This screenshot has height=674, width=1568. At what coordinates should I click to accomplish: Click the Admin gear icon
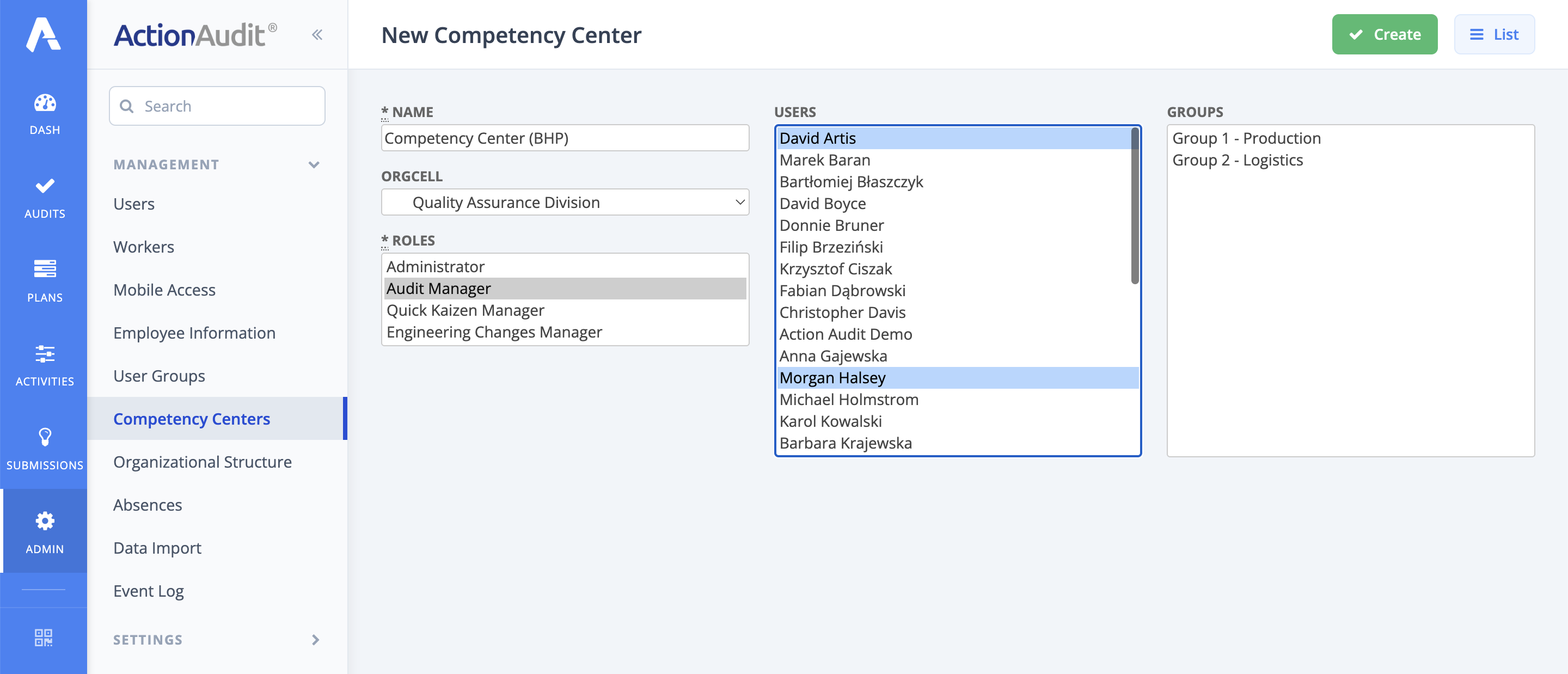point(45,521)
